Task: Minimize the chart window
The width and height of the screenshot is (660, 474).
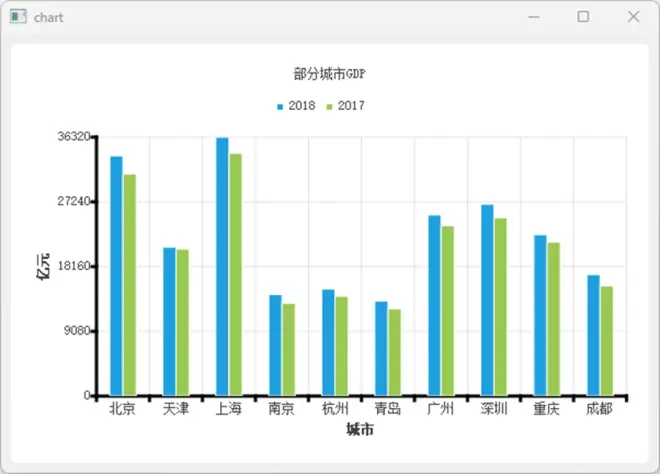Action: (x=534, y=17)
